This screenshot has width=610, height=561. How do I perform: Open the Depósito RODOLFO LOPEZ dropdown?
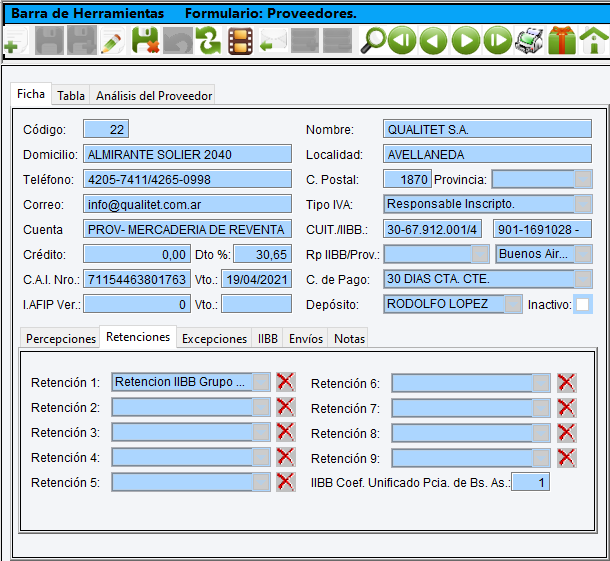click(513, 304)
